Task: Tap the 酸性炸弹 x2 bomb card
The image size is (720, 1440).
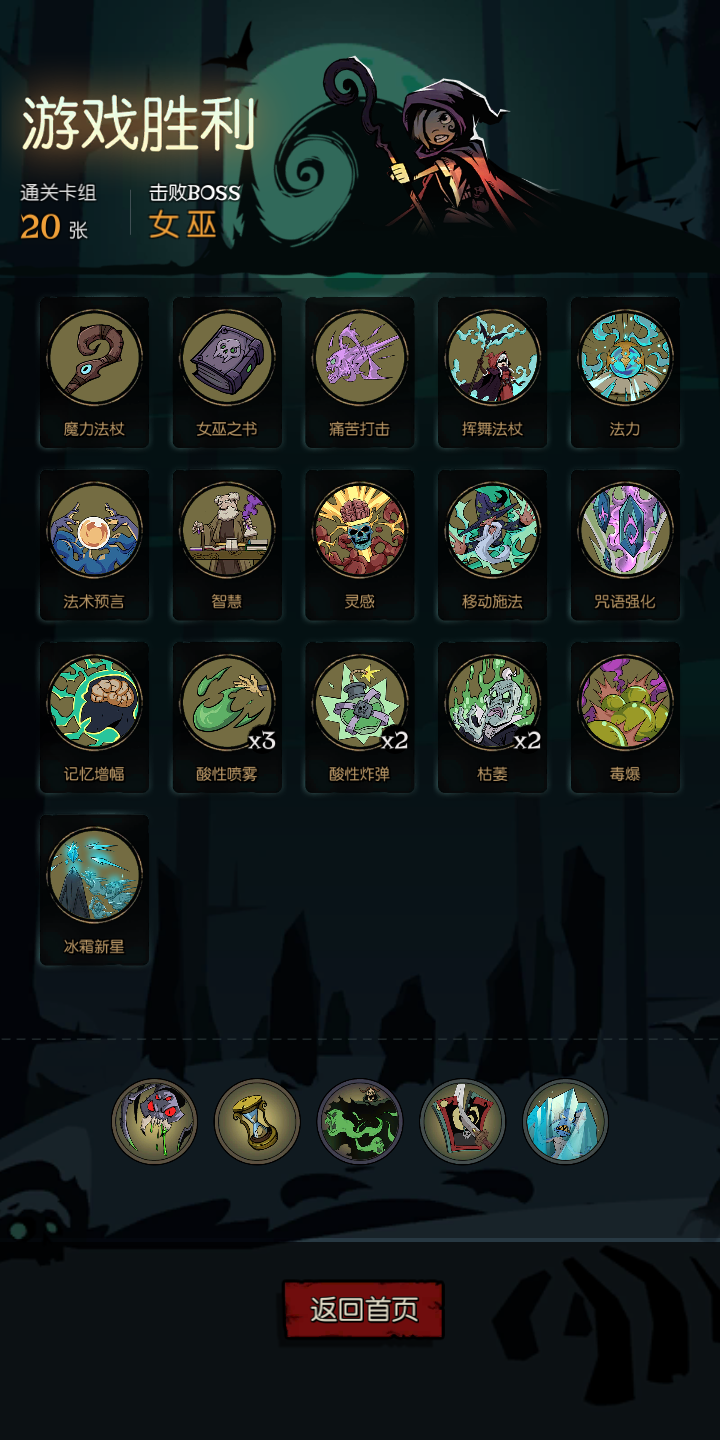Action: tap(360, 717)
